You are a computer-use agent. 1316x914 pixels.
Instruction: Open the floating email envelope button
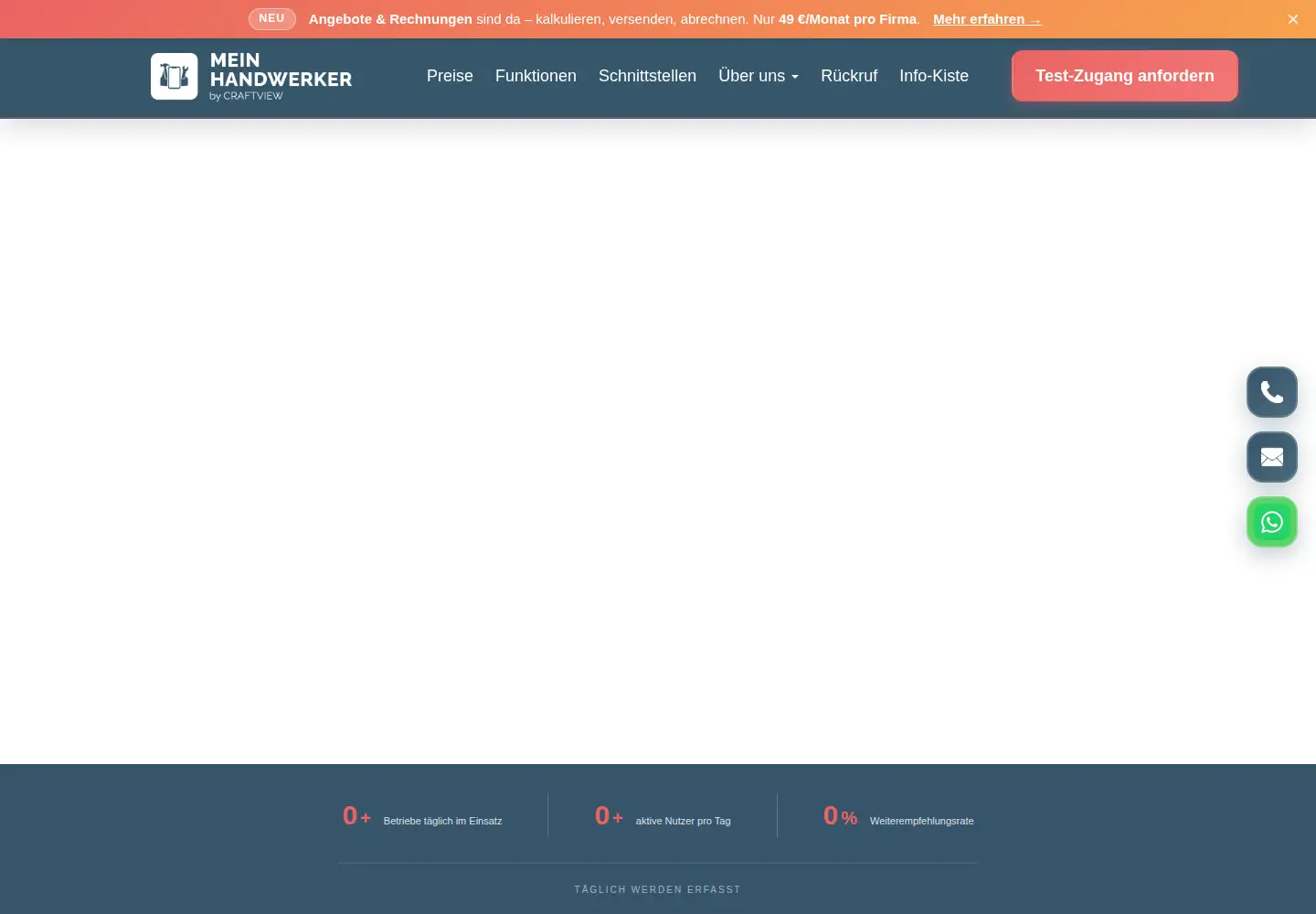pyautogui.click(x=1272, y=457)
